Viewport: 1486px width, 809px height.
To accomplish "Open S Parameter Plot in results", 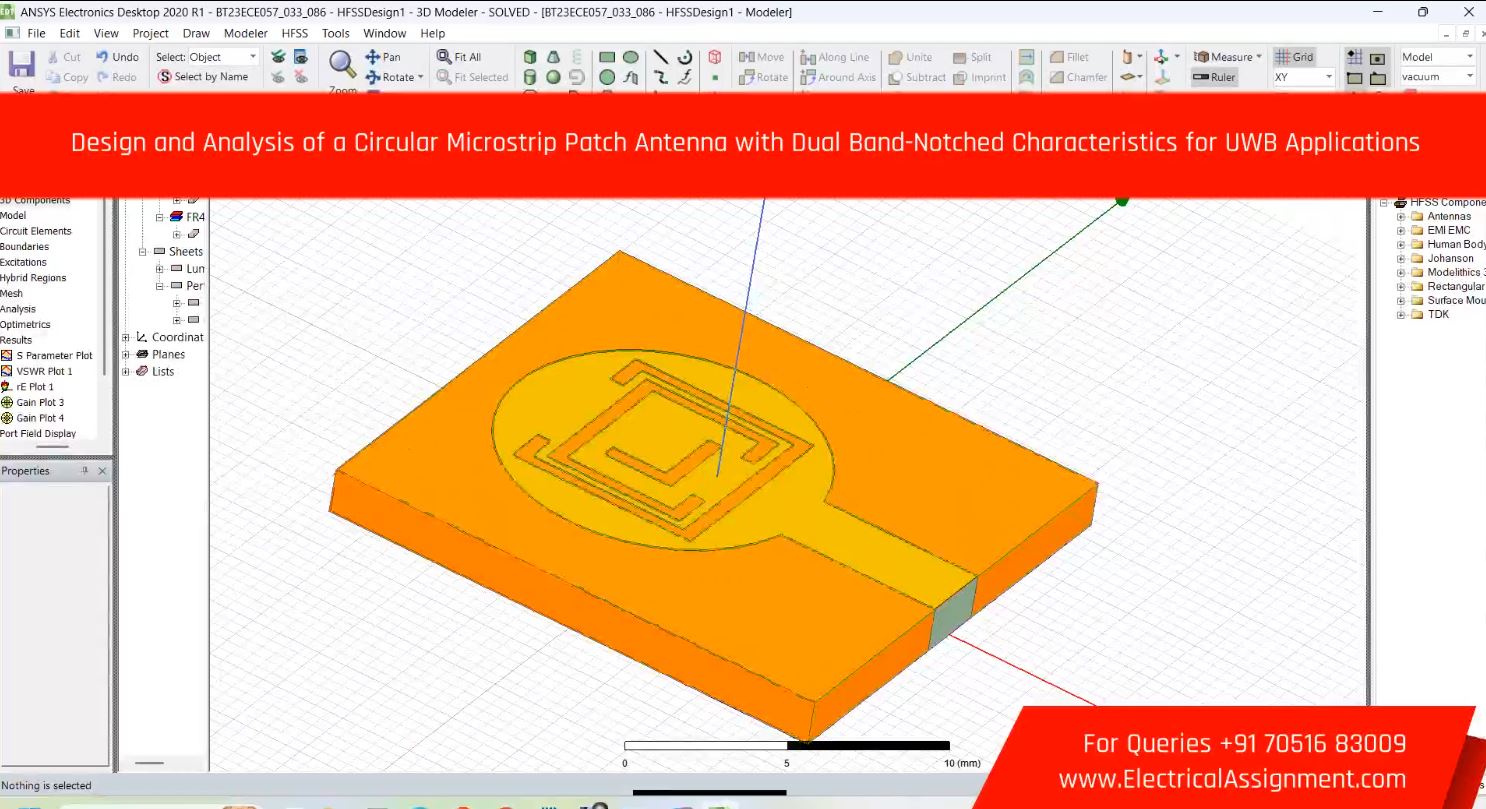I will [54, 355].
